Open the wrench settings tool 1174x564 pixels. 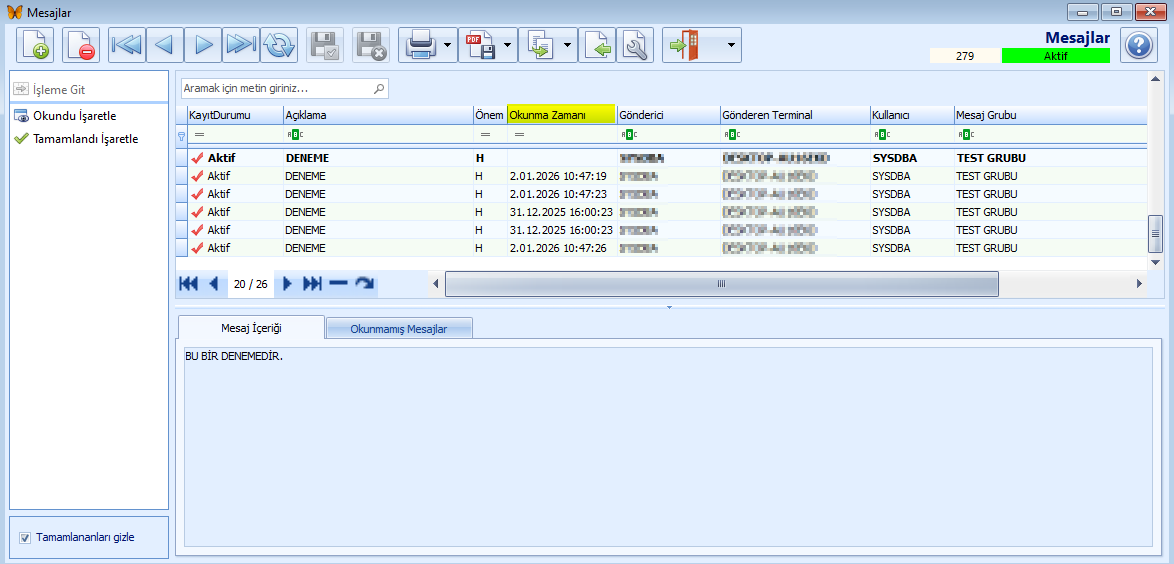tap(635, 45)
